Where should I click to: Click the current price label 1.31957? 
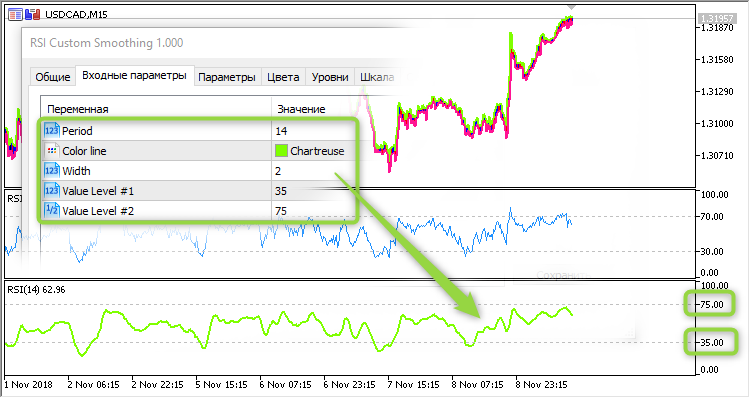(716, 18)
